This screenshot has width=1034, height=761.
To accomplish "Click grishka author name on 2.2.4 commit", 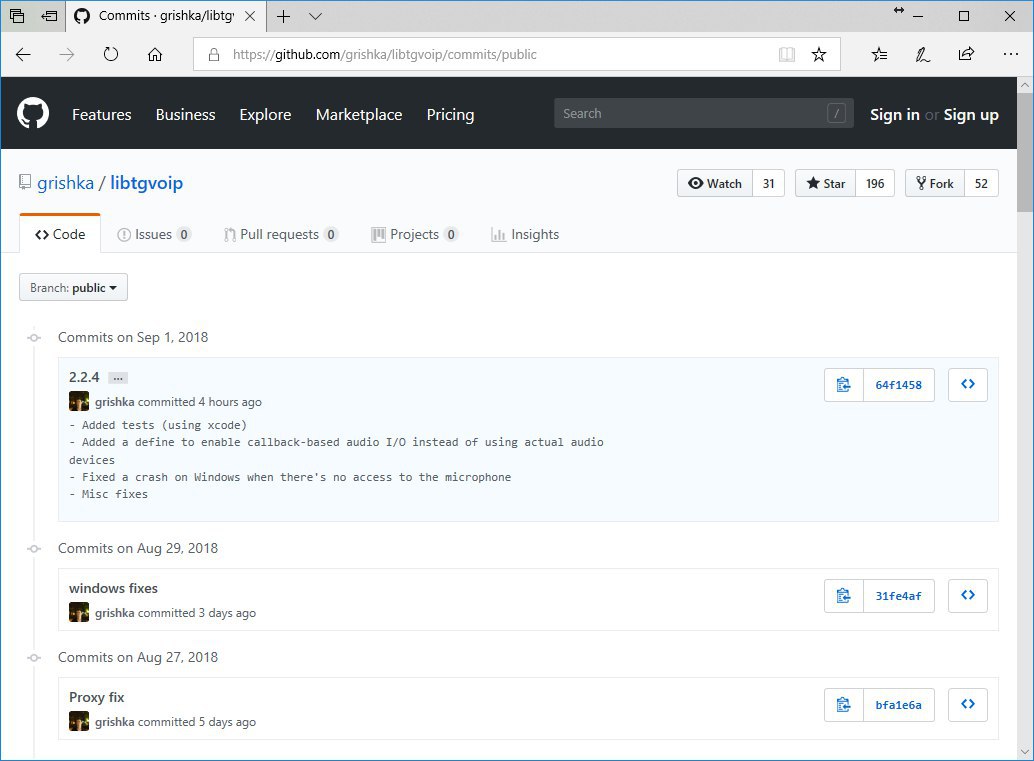I will (115, 402).
